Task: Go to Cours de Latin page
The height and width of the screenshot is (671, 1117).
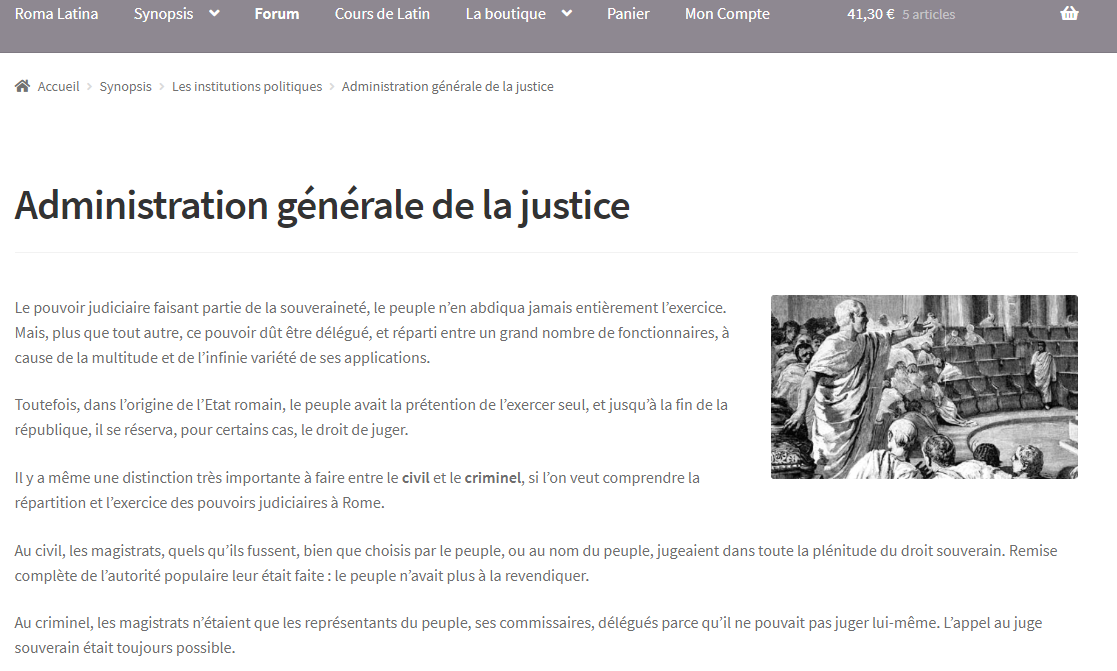Action: tap(382, 14)
